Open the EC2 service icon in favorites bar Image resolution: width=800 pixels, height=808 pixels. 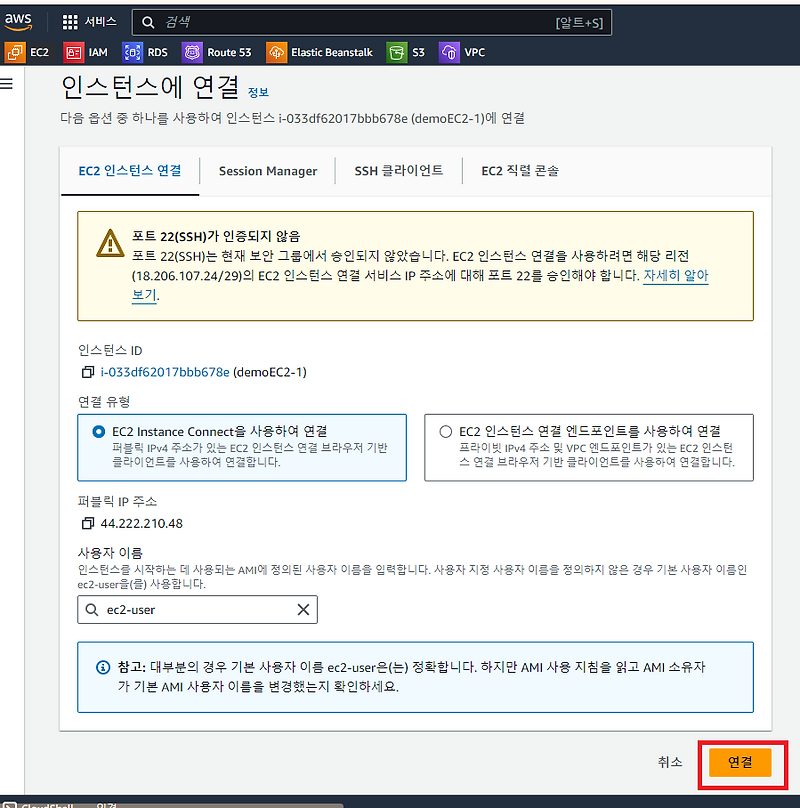15,51
